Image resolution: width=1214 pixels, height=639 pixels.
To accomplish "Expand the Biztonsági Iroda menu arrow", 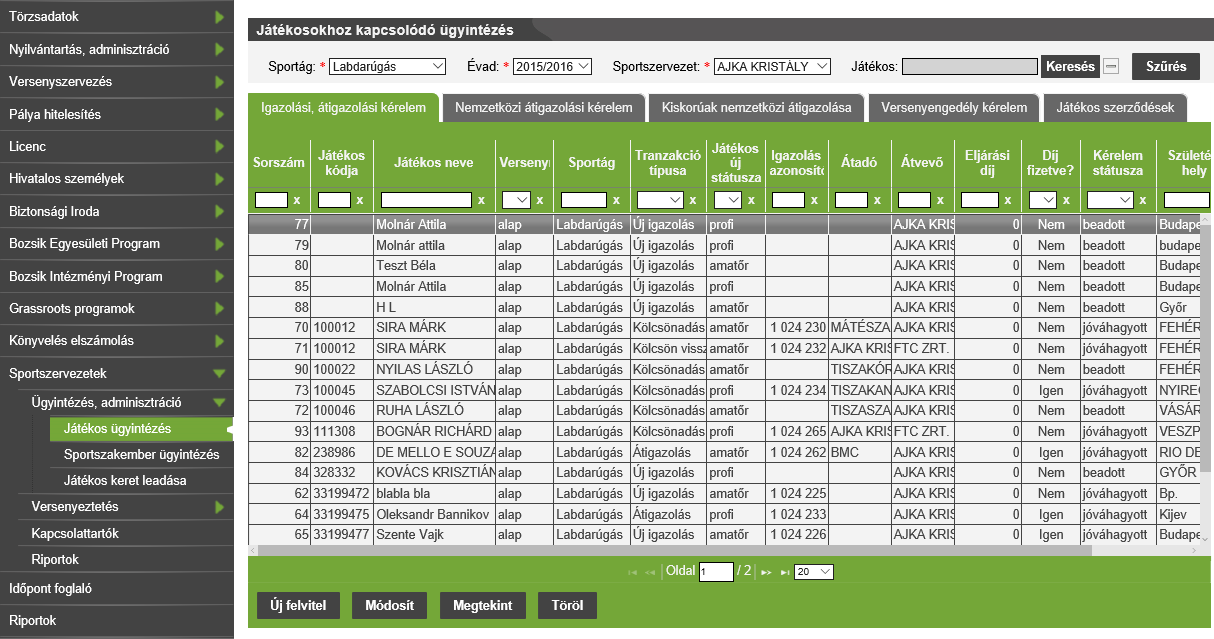I will [219, 212].
